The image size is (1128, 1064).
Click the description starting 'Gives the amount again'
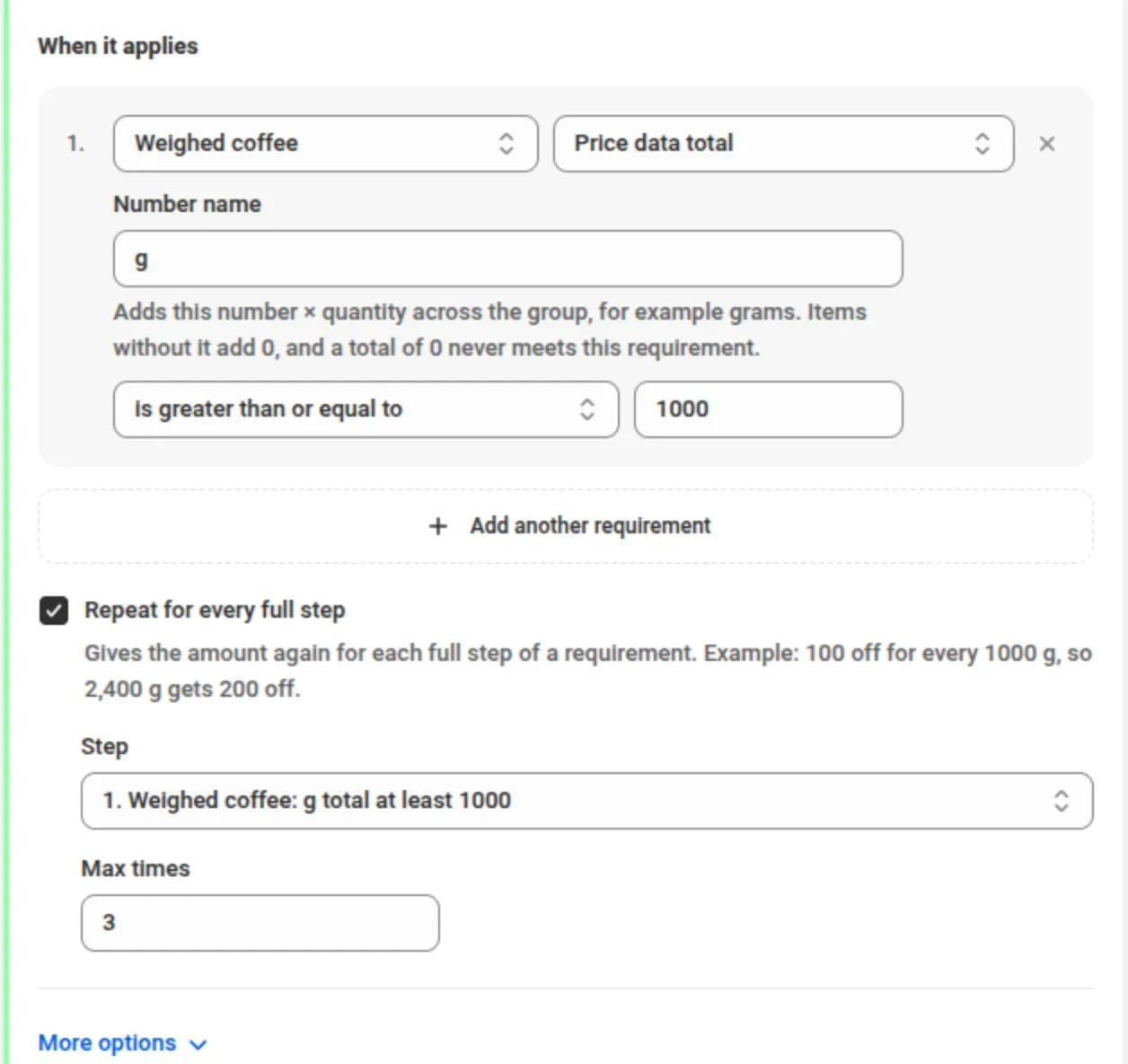click(588, 671)
